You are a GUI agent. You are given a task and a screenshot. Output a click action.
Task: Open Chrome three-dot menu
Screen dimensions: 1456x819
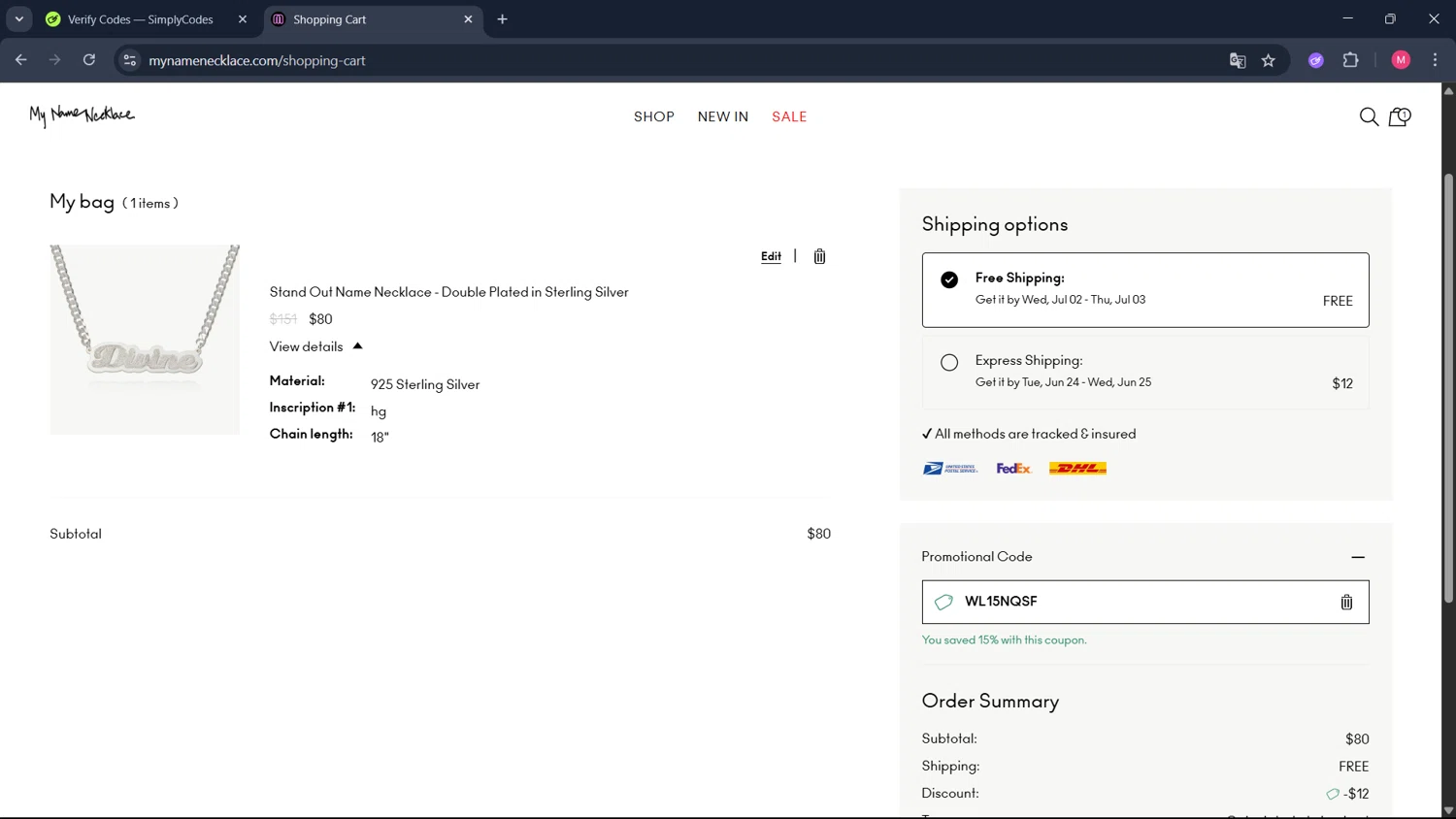point(1435,60)
